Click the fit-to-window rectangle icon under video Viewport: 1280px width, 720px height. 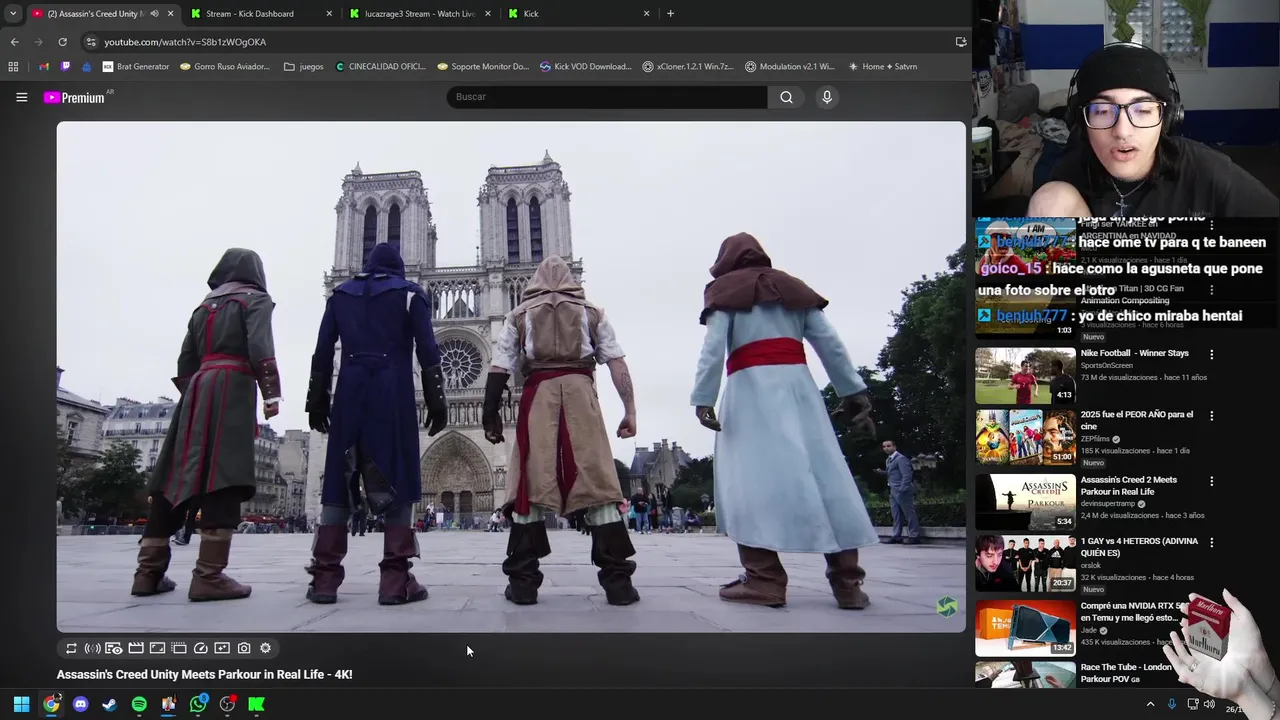tap(157, 648)
